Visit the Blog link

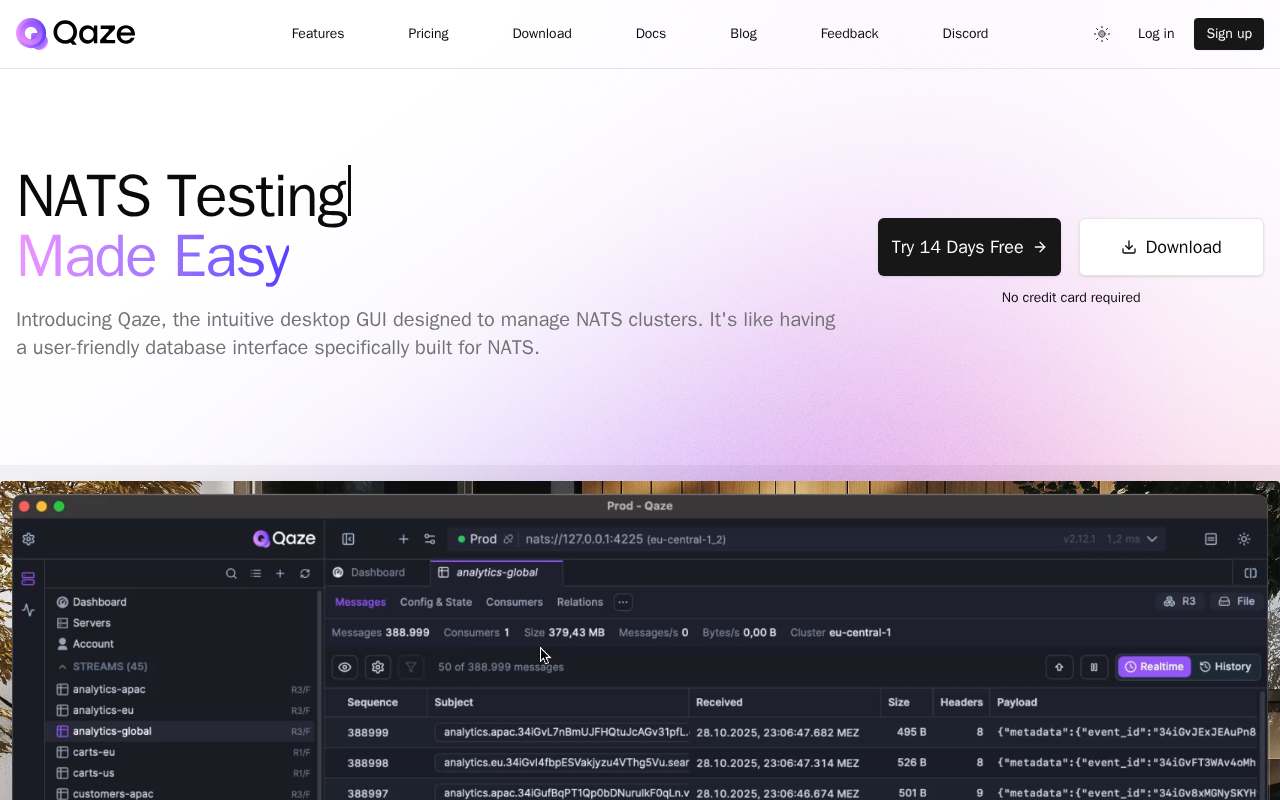pyautogui.click(x=743, y=34)
